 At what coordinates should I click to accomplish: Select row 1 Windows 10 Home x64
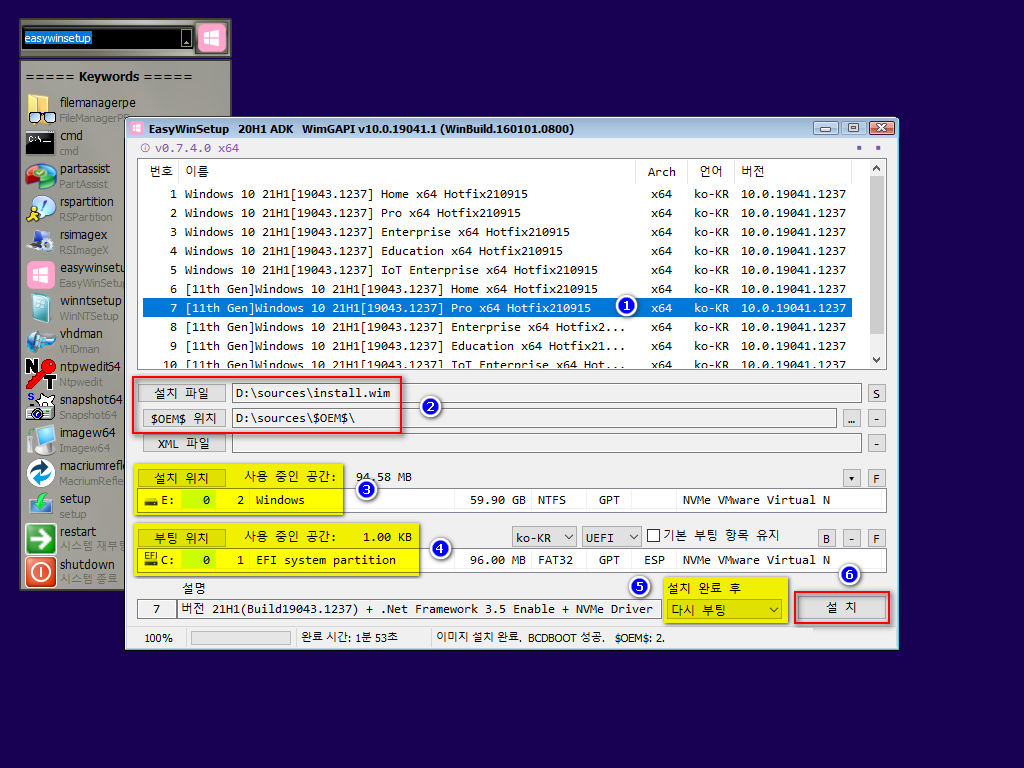click(497, 194)
